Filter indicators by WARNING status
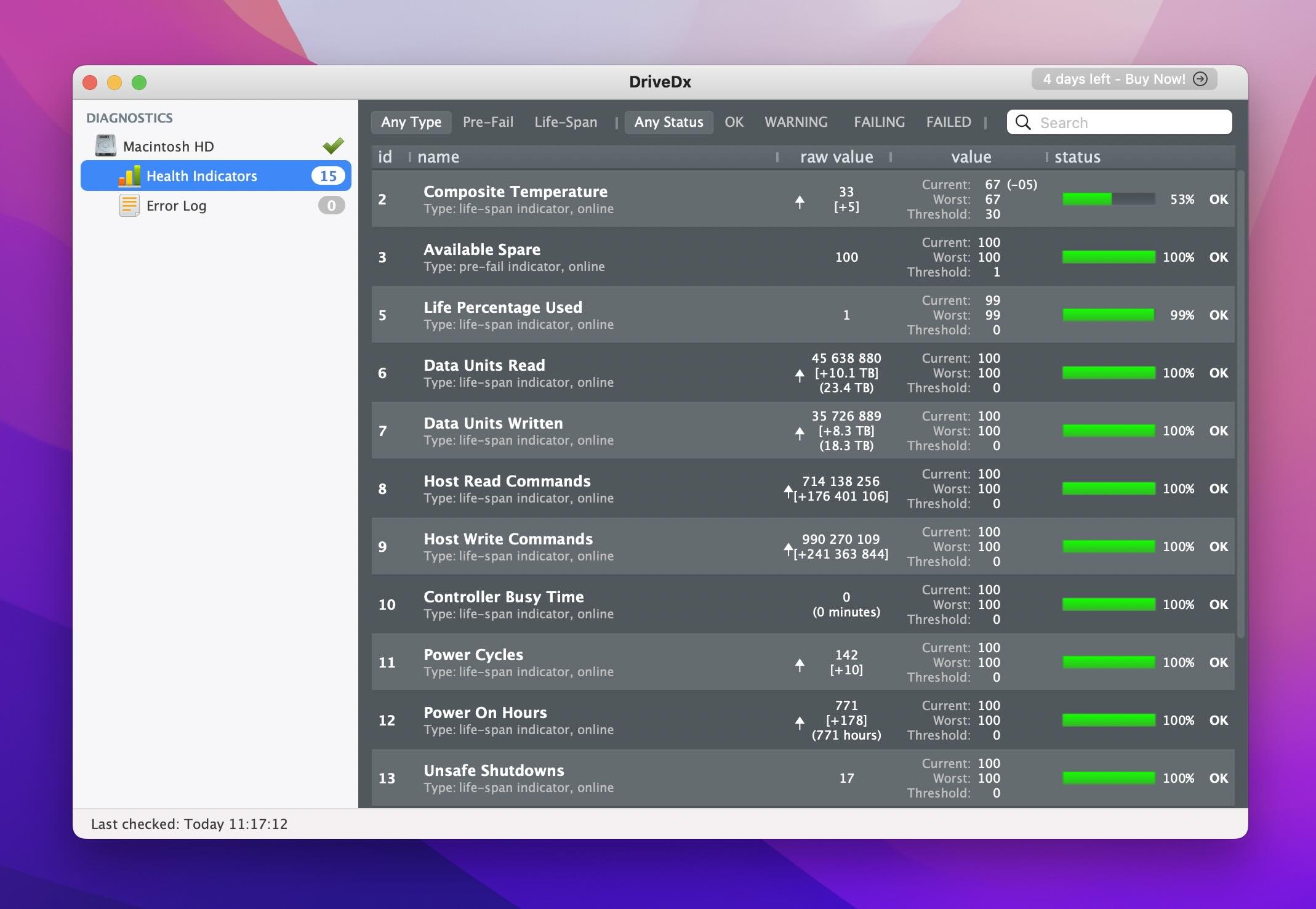The width and height of the screenshot is (1316, 909). (796, 122)
